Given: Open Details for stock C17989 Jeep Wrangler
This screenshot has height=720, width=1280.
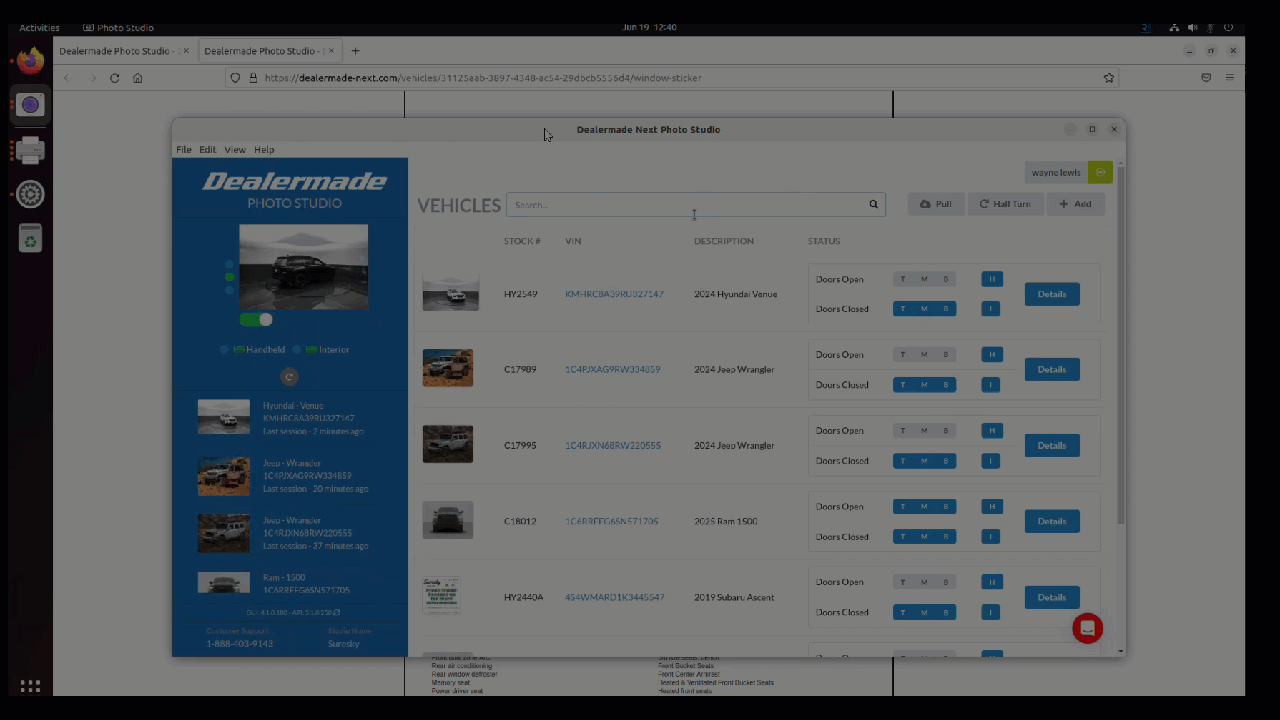Looking at the screenshot, I should pyautogui.click(x=1052, y=370).
